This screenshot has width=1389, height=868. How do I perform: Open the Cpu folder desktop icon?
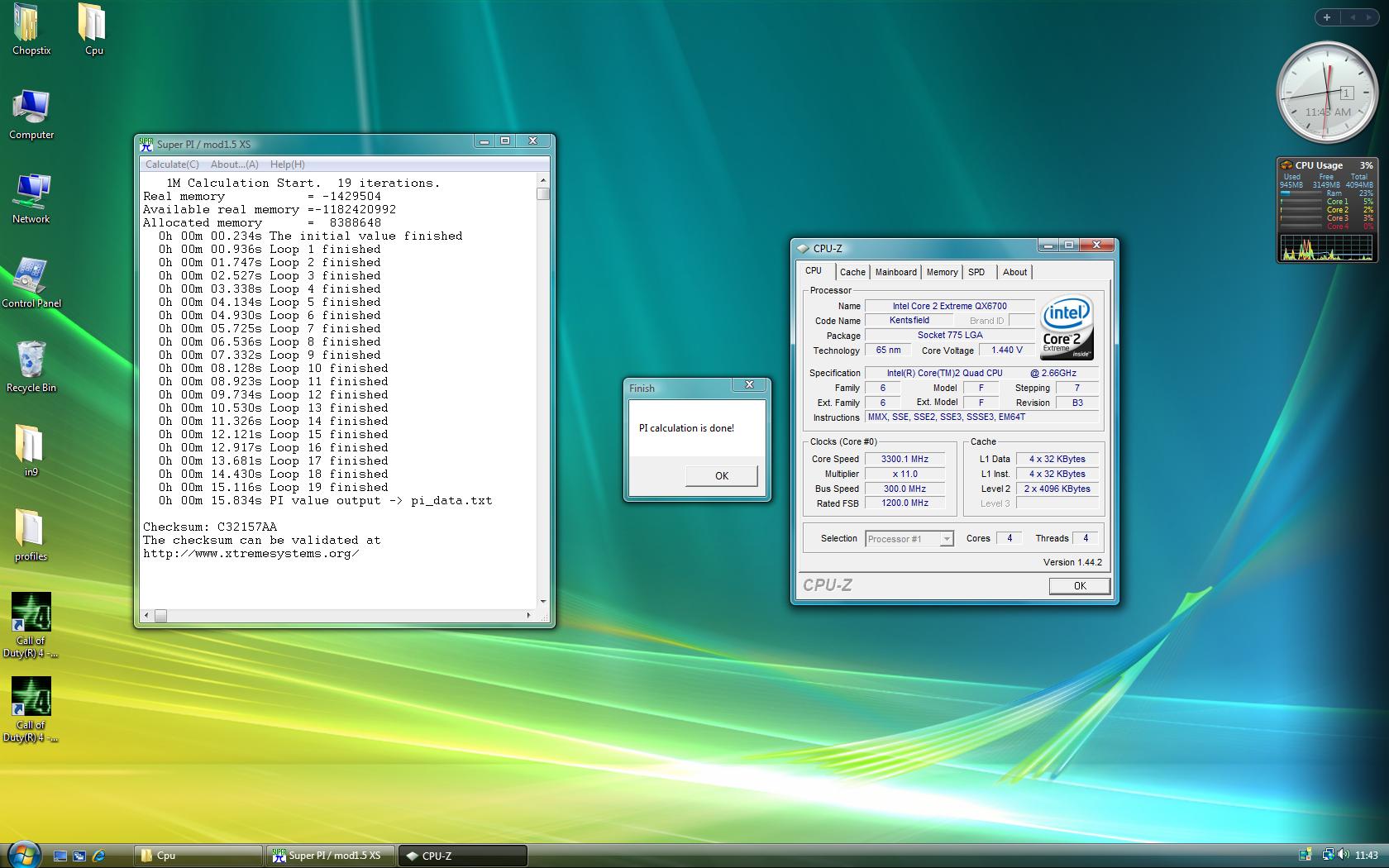[x=93, y=30]
